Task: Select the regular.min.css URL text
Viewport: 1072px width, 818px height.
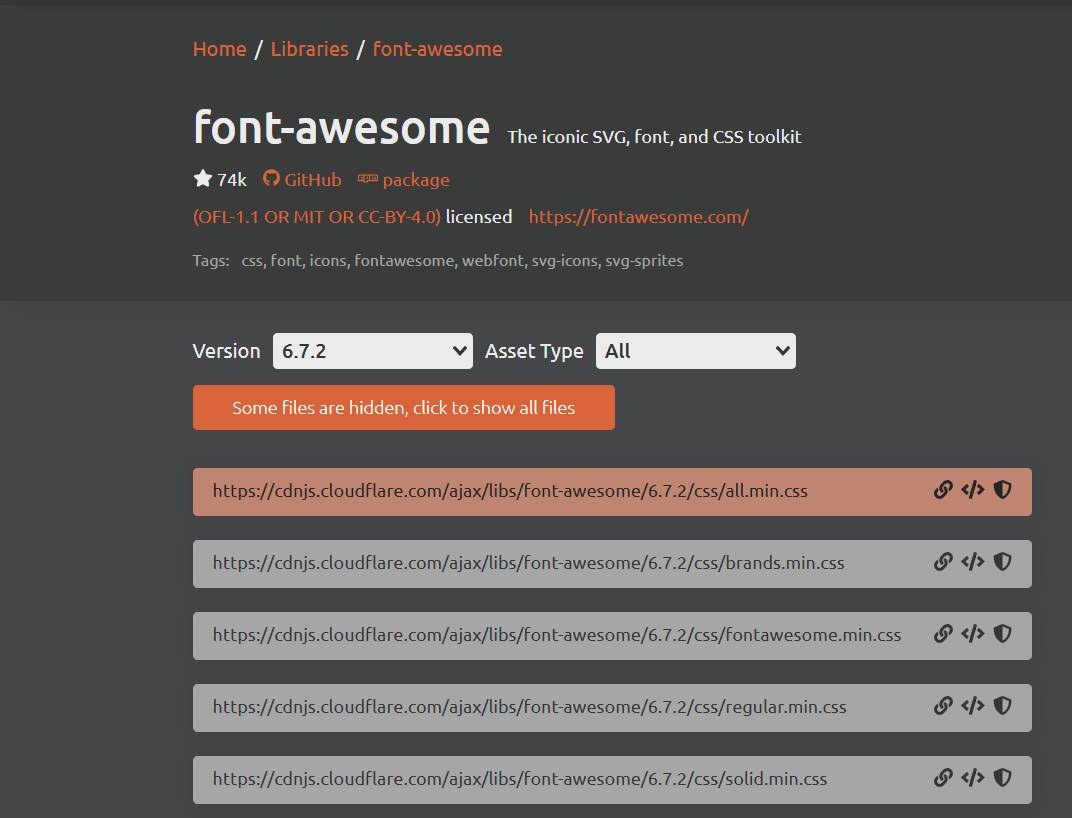Action: tap(529, 707)
